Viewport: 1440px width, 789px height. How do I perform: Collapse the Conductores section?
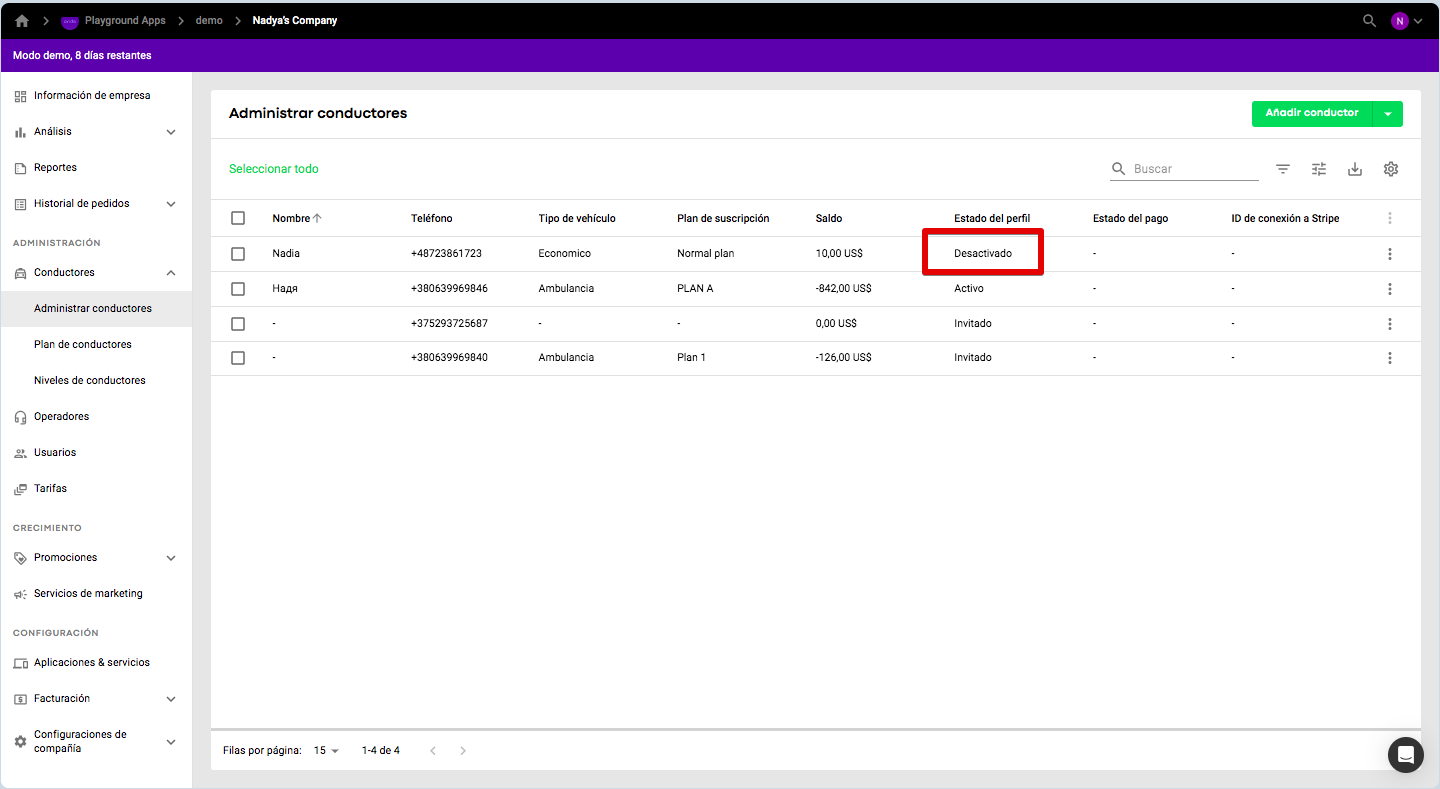click(x=171, y=273)
